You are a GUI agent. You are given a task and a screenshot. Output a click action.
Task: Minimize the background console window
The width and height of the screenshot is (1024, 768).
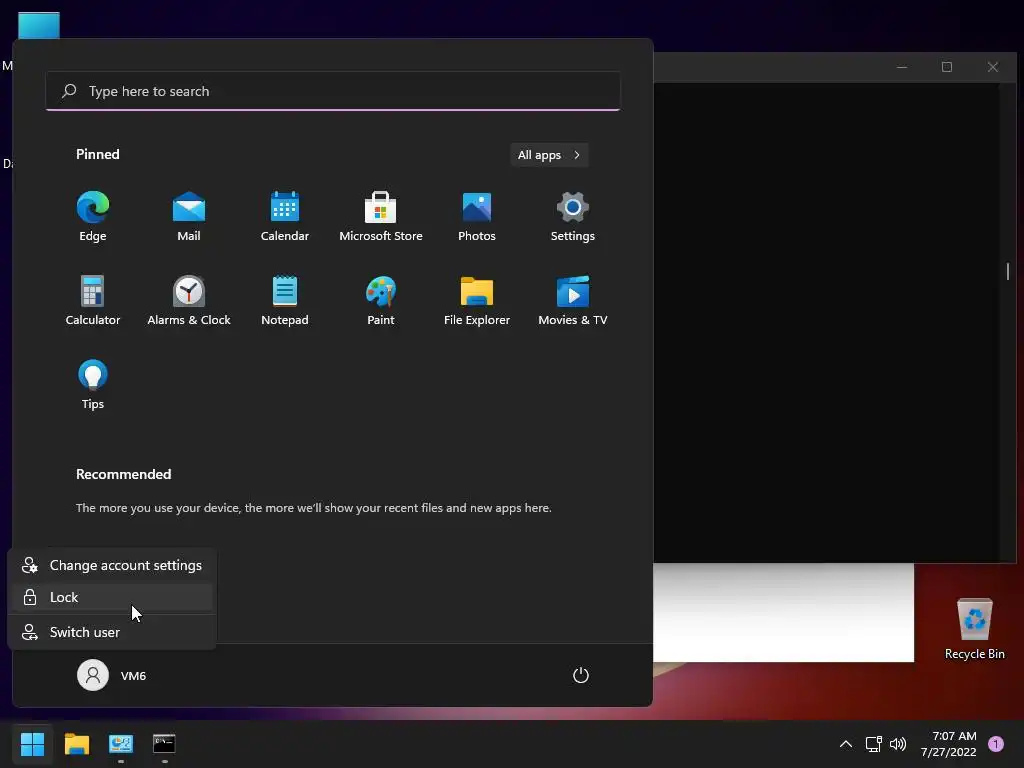[902, 67]
